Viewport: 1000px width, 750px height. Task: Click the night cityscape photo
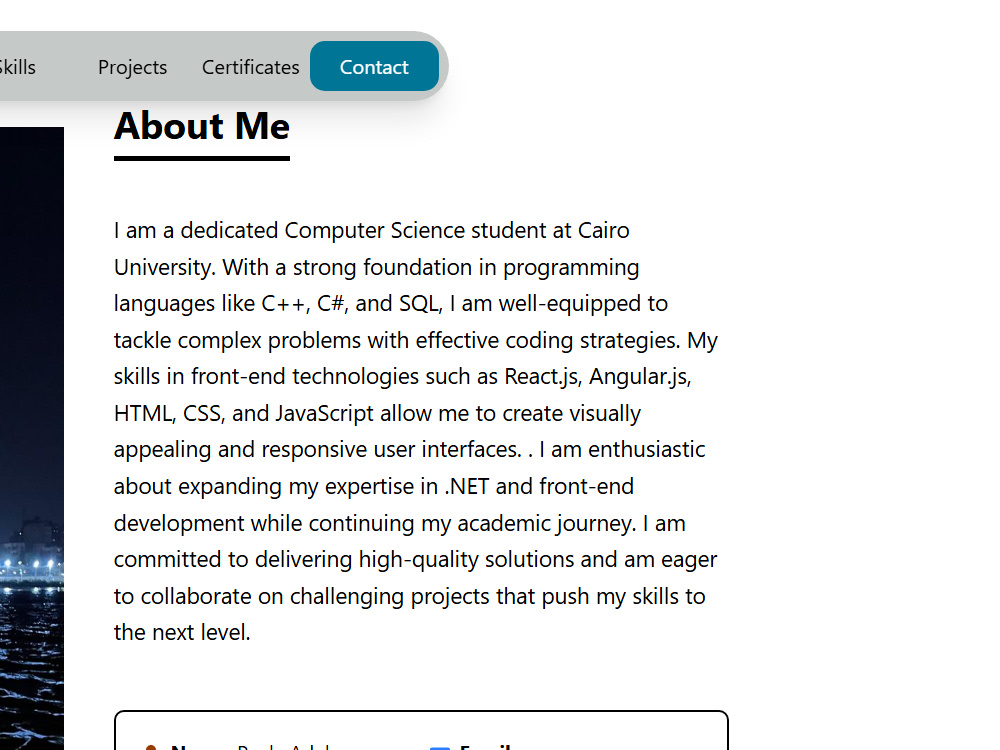pyautogui.click(x=32, y=438)
